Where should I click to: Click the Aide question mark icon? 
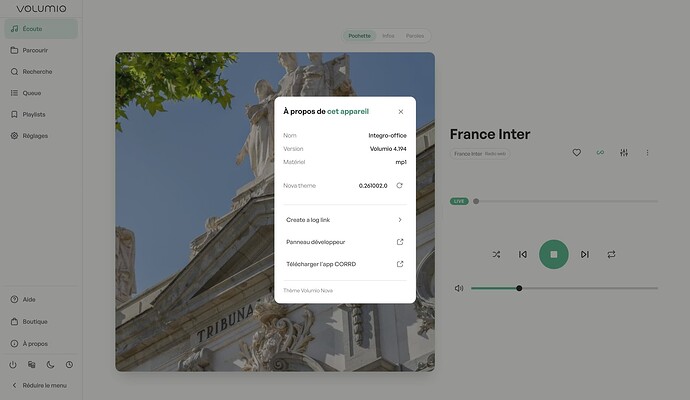15,299
